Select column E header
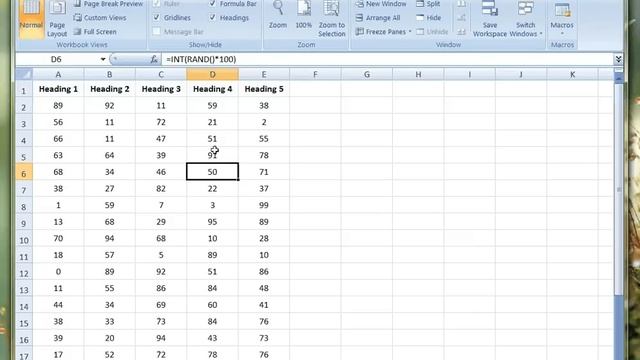The image size is (640, 360). 264,74
